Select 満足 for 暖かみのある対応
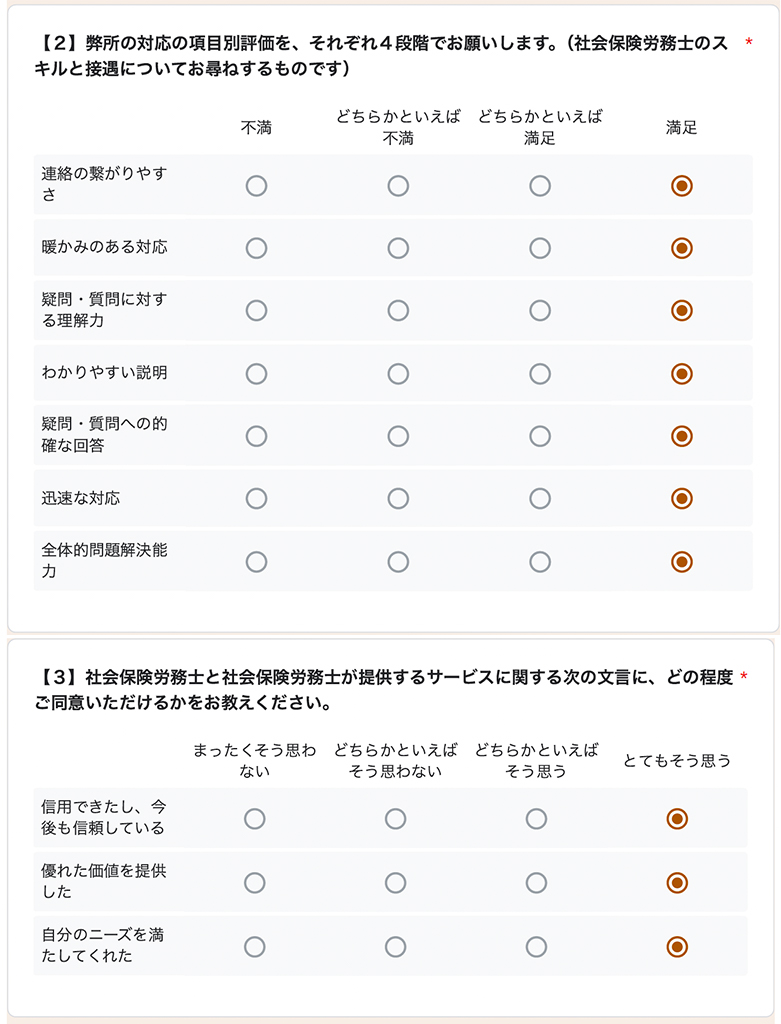The width and height of the screenshot is (781, 1024). coord(682,248)
